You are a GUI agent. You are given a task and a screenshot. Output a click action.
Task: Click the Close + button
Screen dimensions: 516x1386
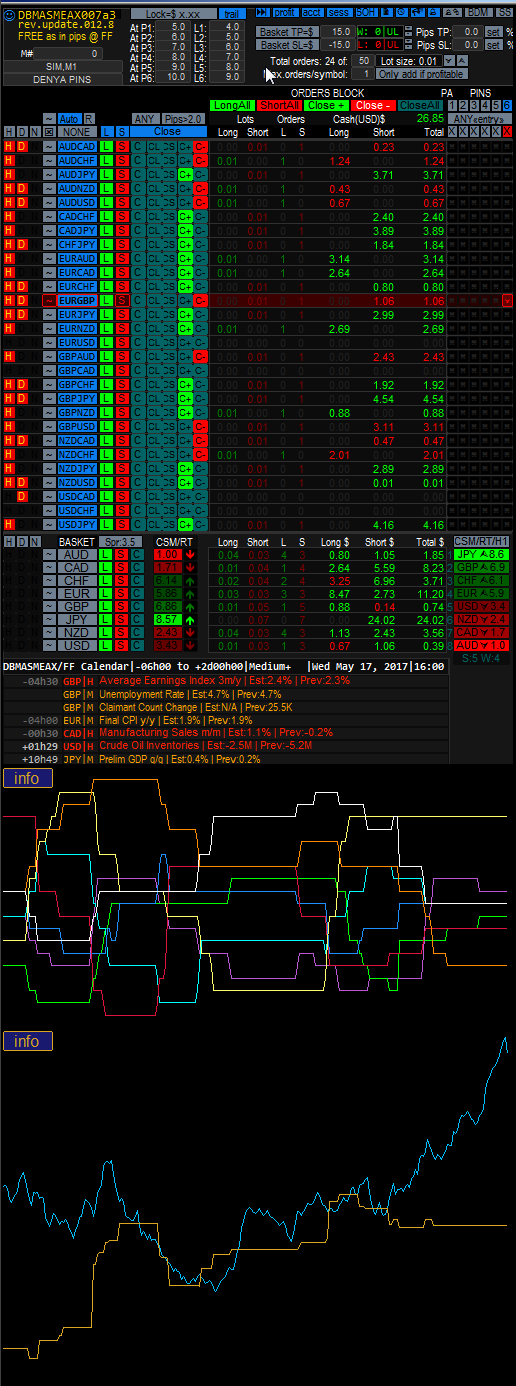pyautogui.click(x=326, y=105)
